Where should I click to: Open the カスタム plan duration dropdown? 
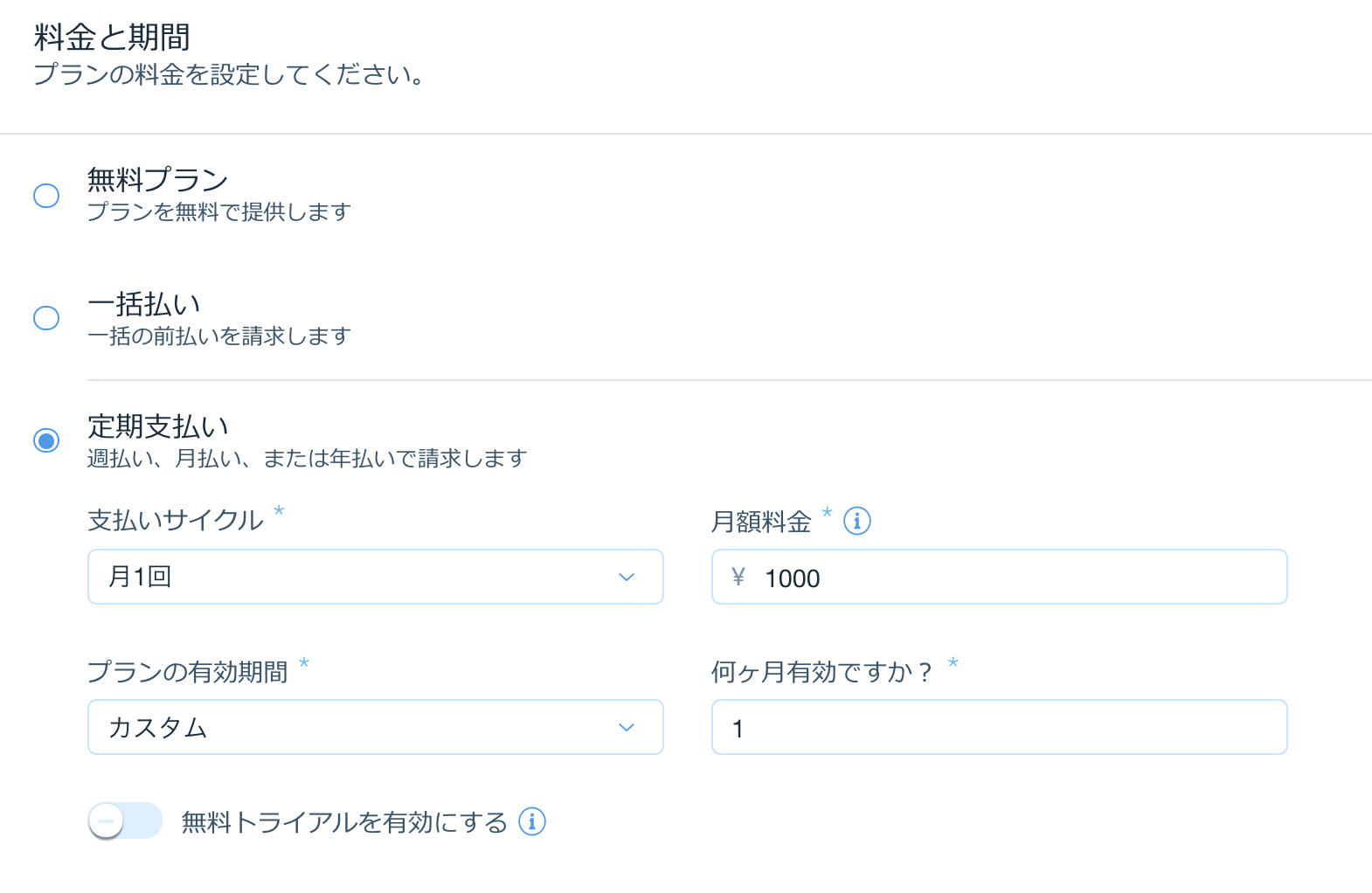(376, 727)
